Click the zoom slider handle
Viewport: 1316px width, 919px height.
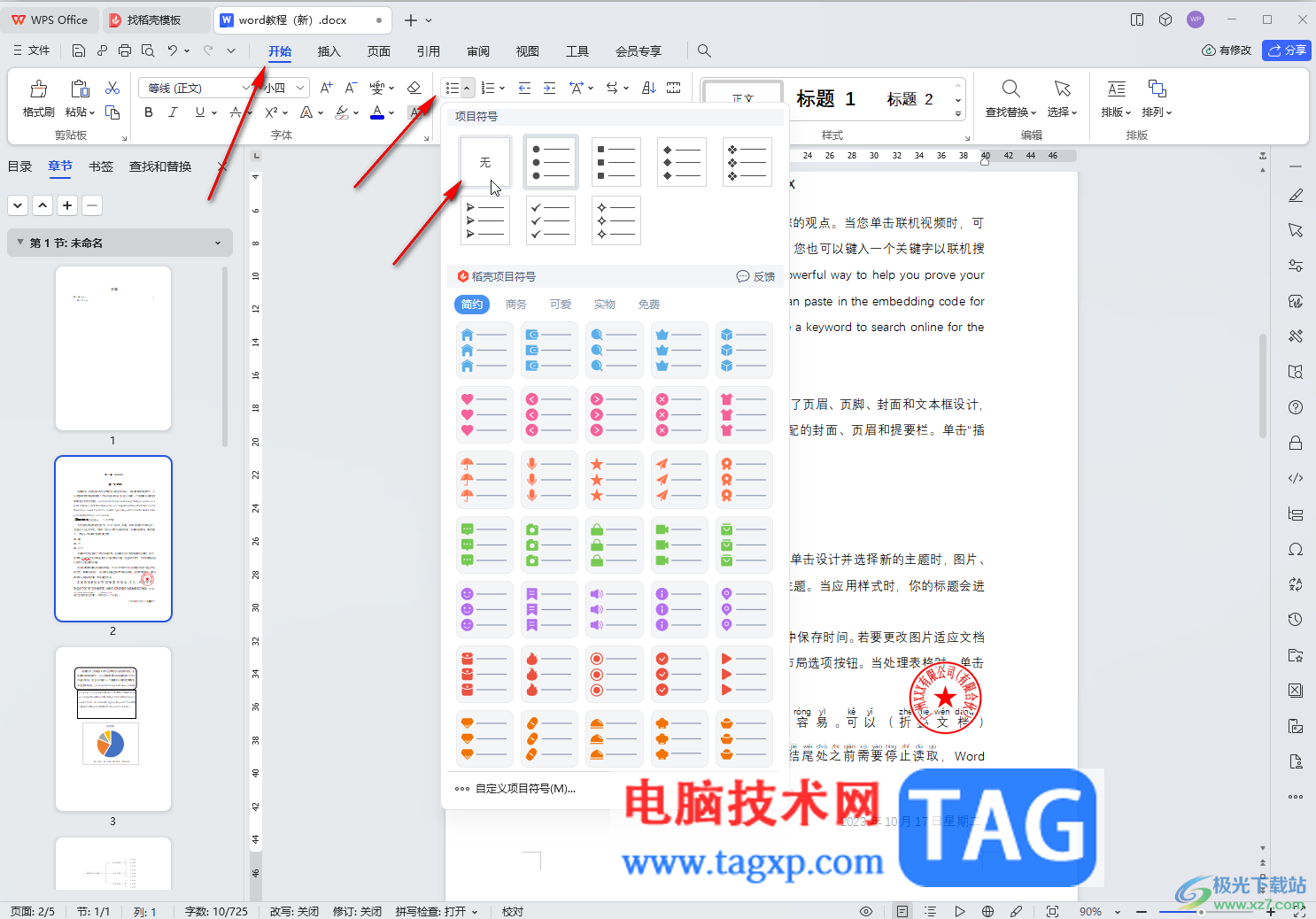(1201, 911)
